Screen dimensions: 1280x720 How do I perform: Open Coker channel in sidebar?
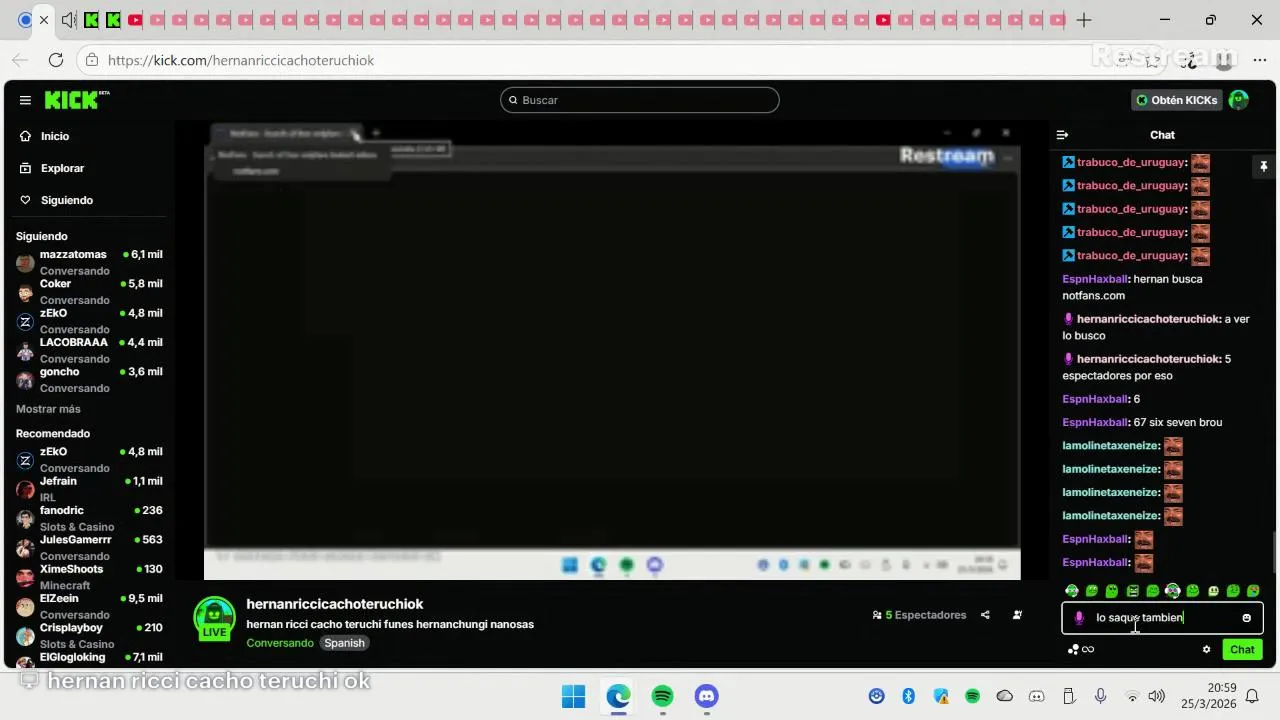tap(89, 291)
